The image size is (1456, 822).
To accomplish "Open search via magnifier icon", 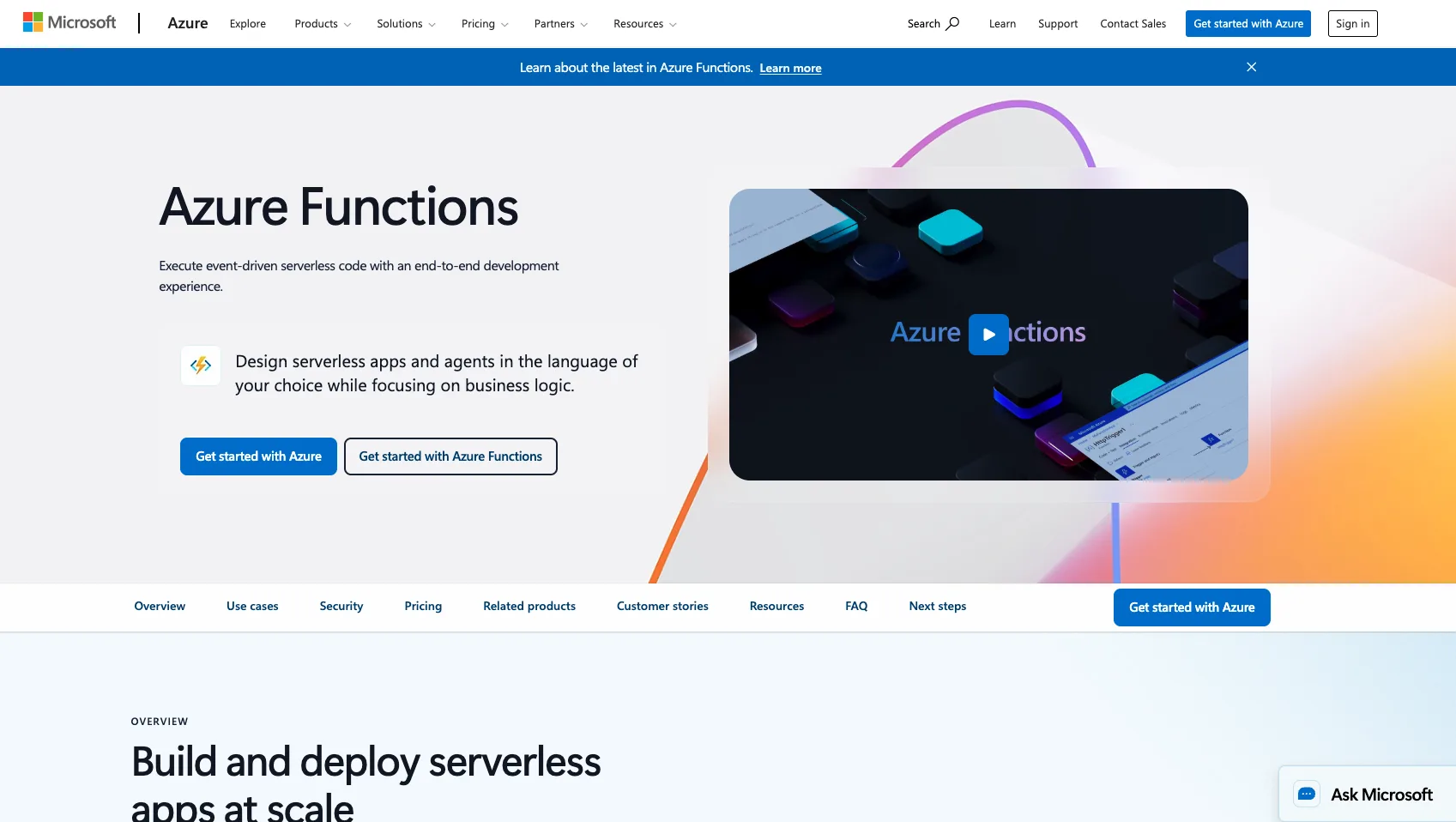I will click(x=952, y=23).
